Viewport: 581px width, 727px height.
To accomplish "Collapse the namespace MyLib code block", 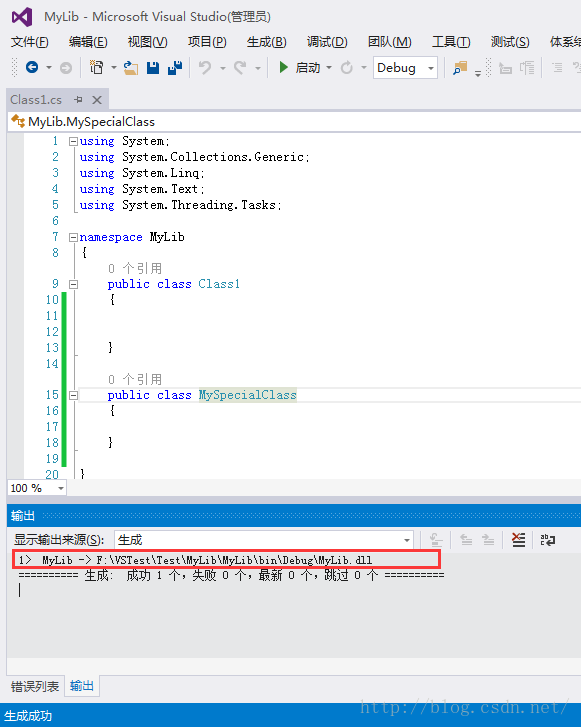I will coord(73,237).
